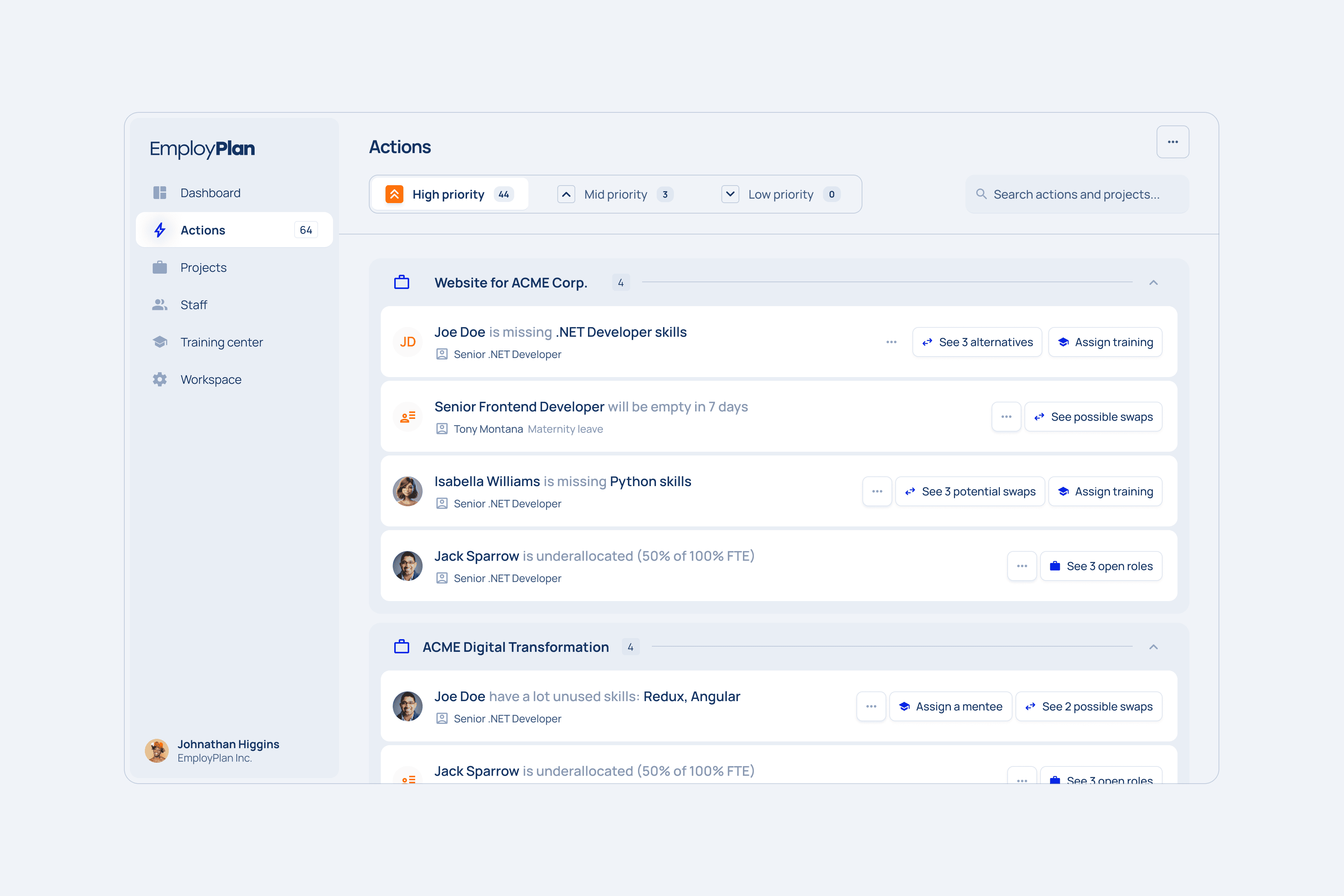This screenshot has height=896, width=1344.
Task: Open Johnathan Higgins profile avatar
Action: (156, 750)
